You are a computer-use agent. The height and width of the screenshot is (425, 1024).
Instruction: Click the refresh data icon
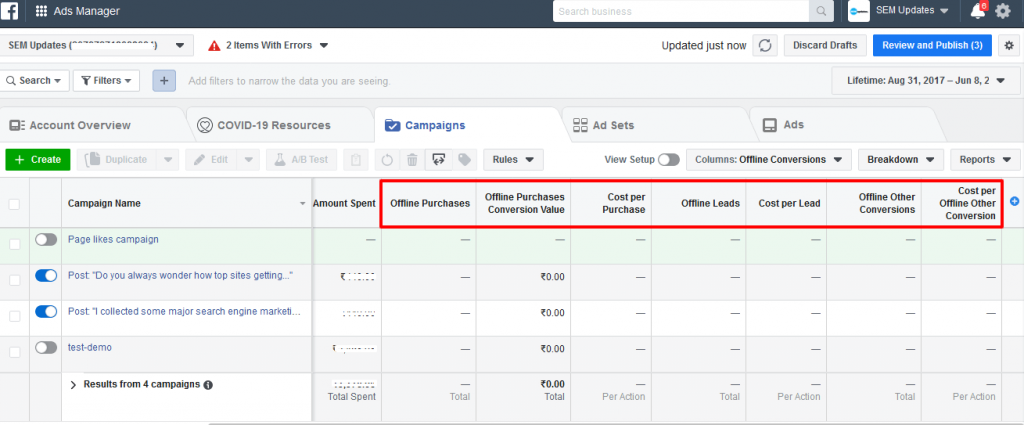[765, 46]
